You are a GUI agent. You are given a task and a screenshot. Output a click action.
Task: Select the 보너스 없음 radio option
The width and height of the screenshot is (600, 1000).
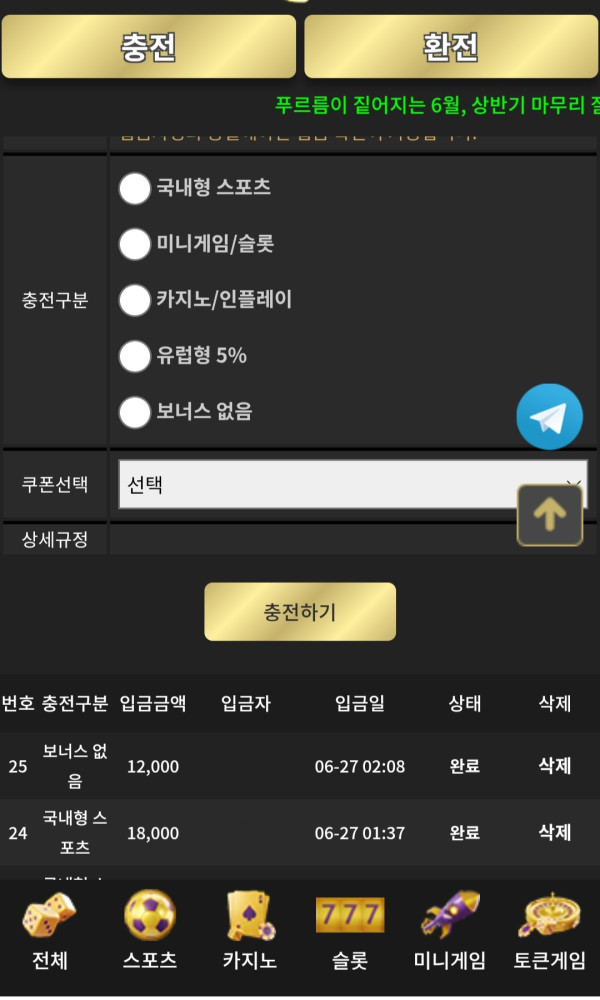pyautogui.click(x=135, y=412)
